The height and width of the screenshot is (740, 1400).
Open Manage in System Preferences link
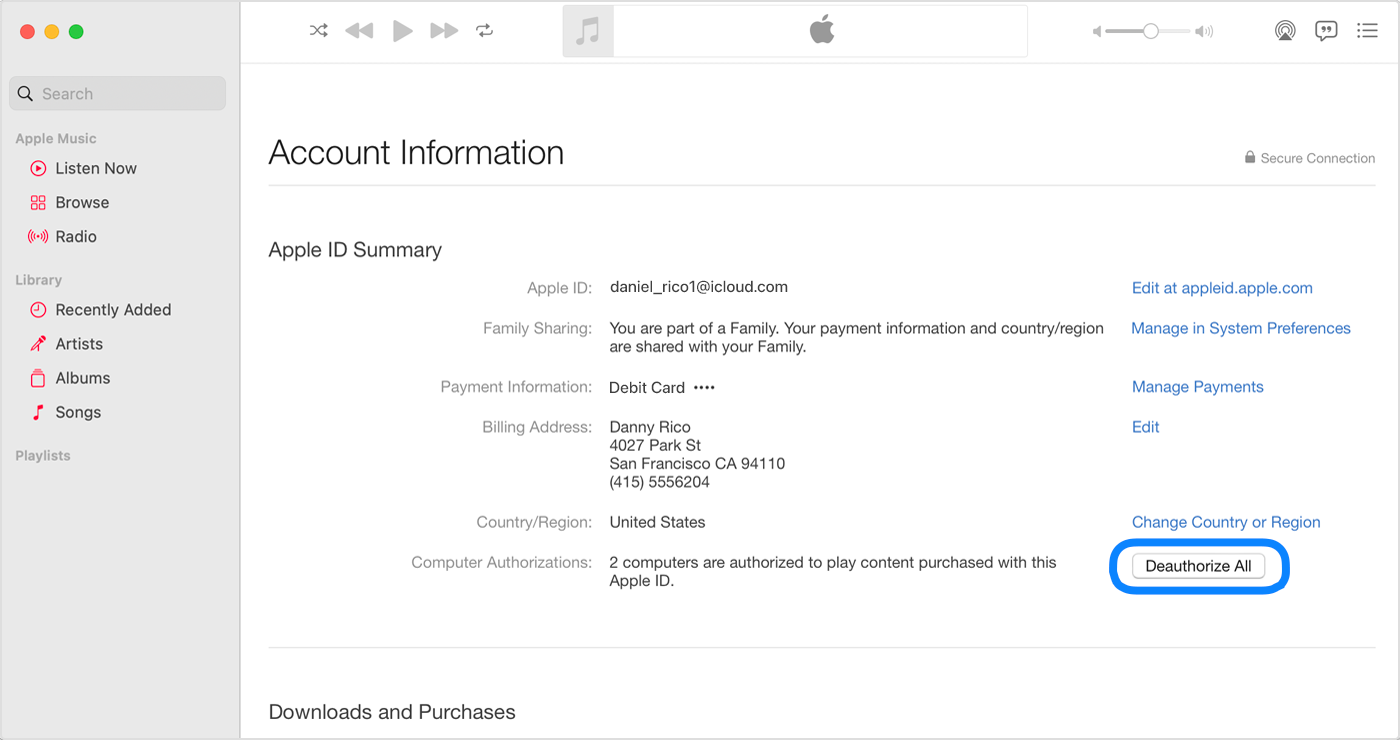(x=1241, y=328)
